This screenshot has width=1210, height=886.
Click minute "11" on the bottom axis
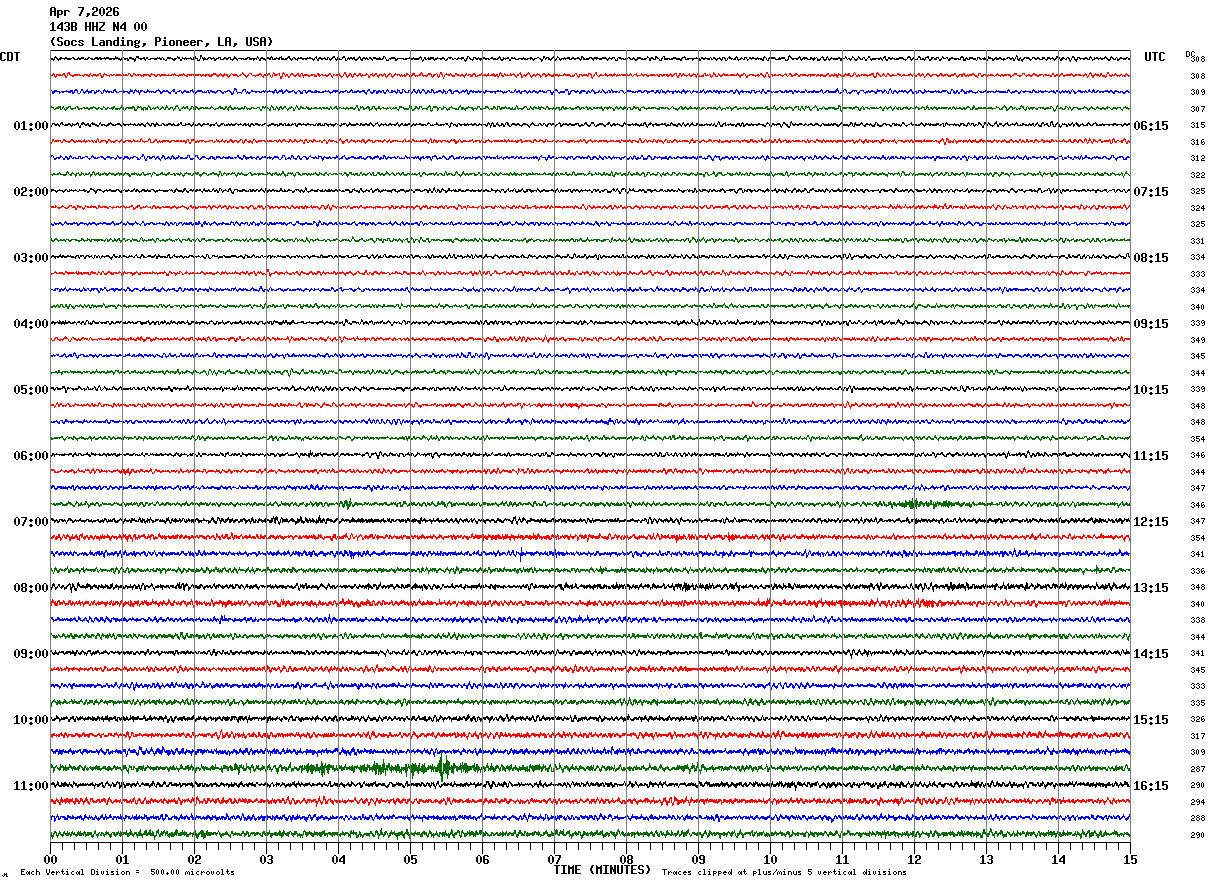(842, 859)
